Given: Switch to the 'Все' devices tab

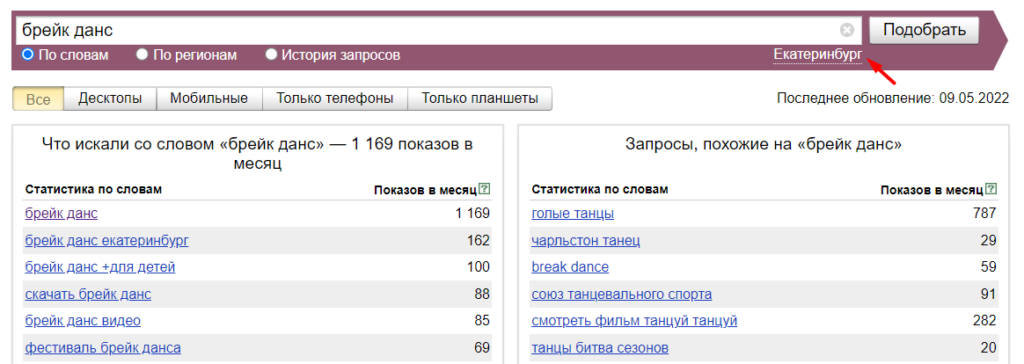Looking at the screenshot, I should 38,99.
